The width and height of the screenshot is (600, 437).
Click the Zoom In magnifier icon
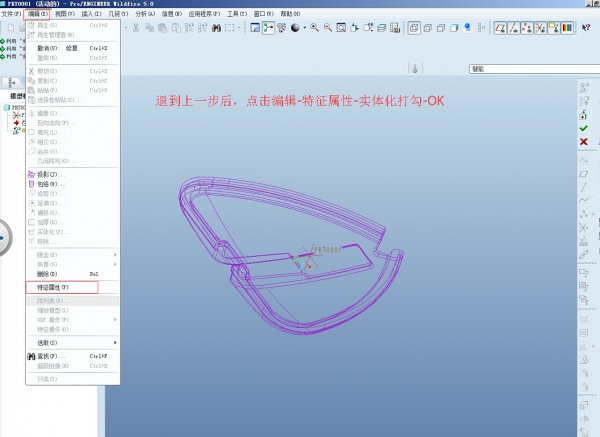pyautogui.click(x=315, y=28)
